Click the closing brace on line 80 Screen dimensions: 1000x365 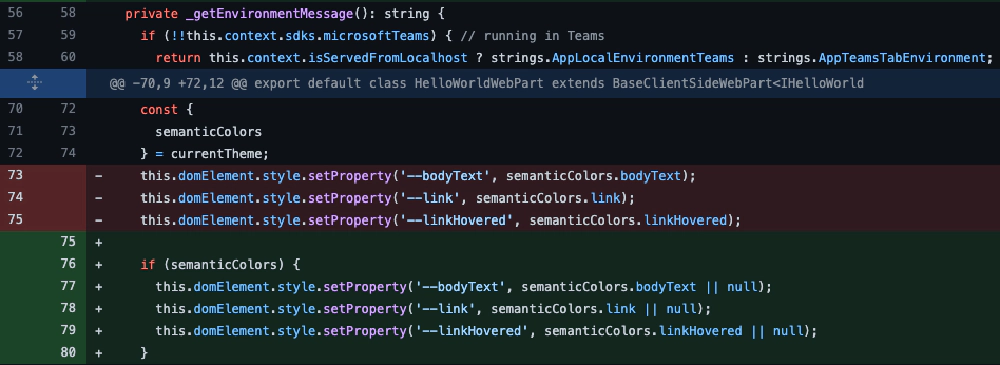[x=144, y=353]
